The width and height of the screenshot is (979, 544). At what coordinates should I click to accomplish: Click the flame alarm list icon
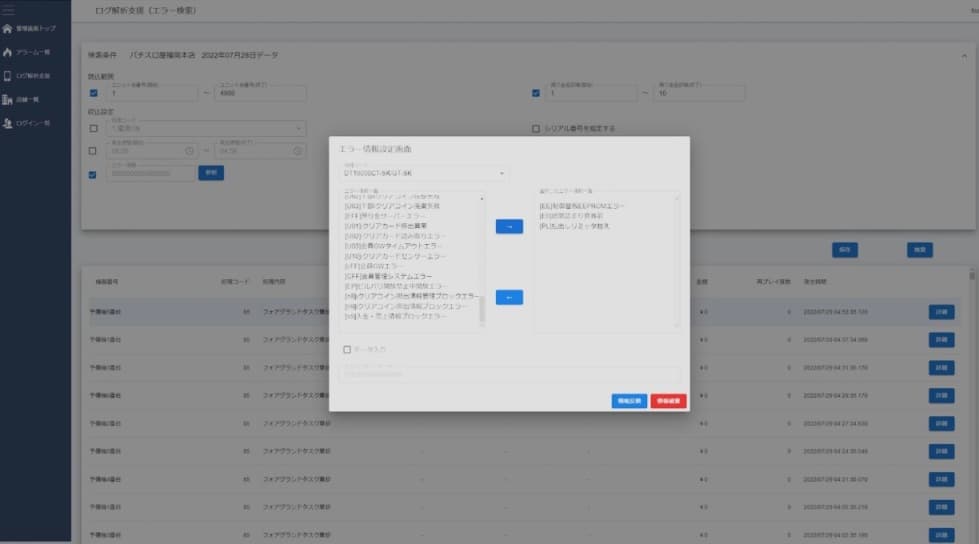pos(9,52)
